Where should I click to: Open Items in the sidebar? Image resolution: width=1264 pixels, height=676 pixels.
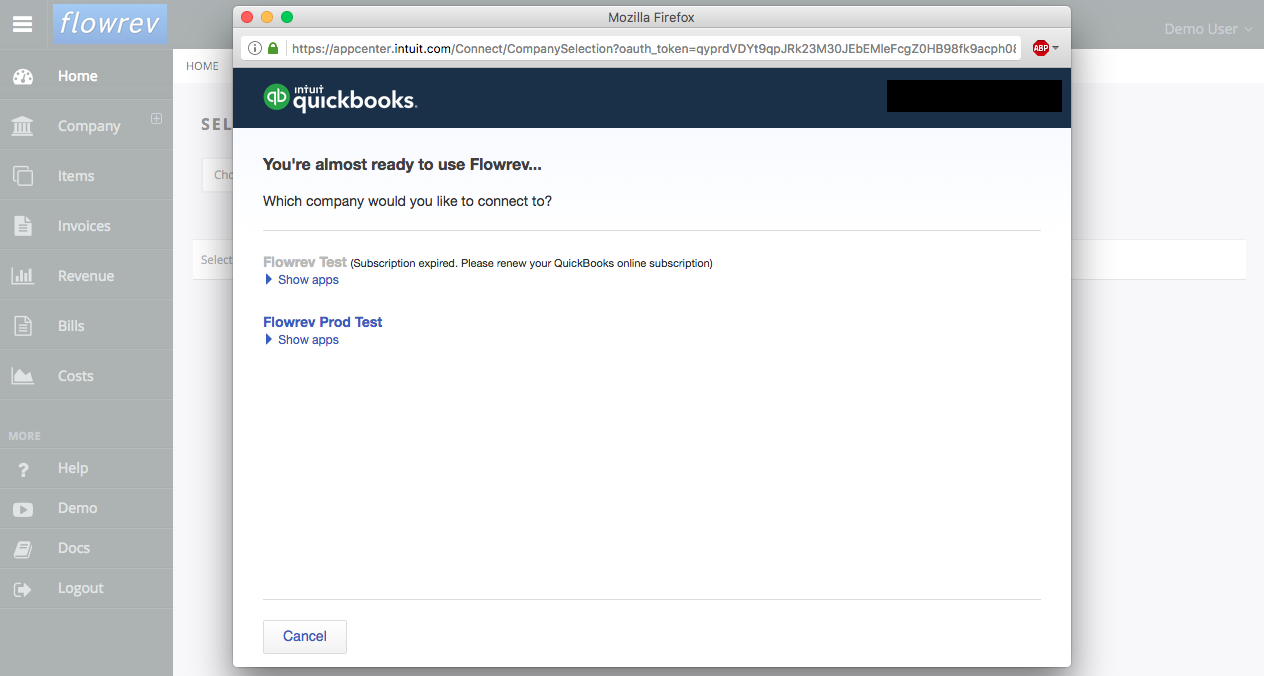pyautogui.click(x=86, y=176)
